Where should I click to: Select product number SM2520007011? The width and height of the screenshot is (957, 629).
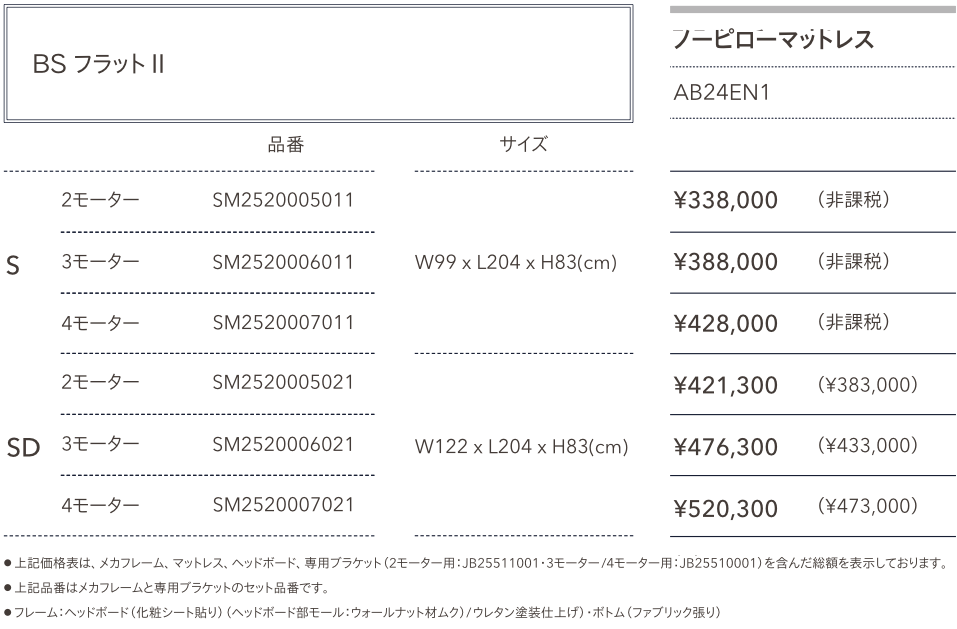click(x=283, y=323)
